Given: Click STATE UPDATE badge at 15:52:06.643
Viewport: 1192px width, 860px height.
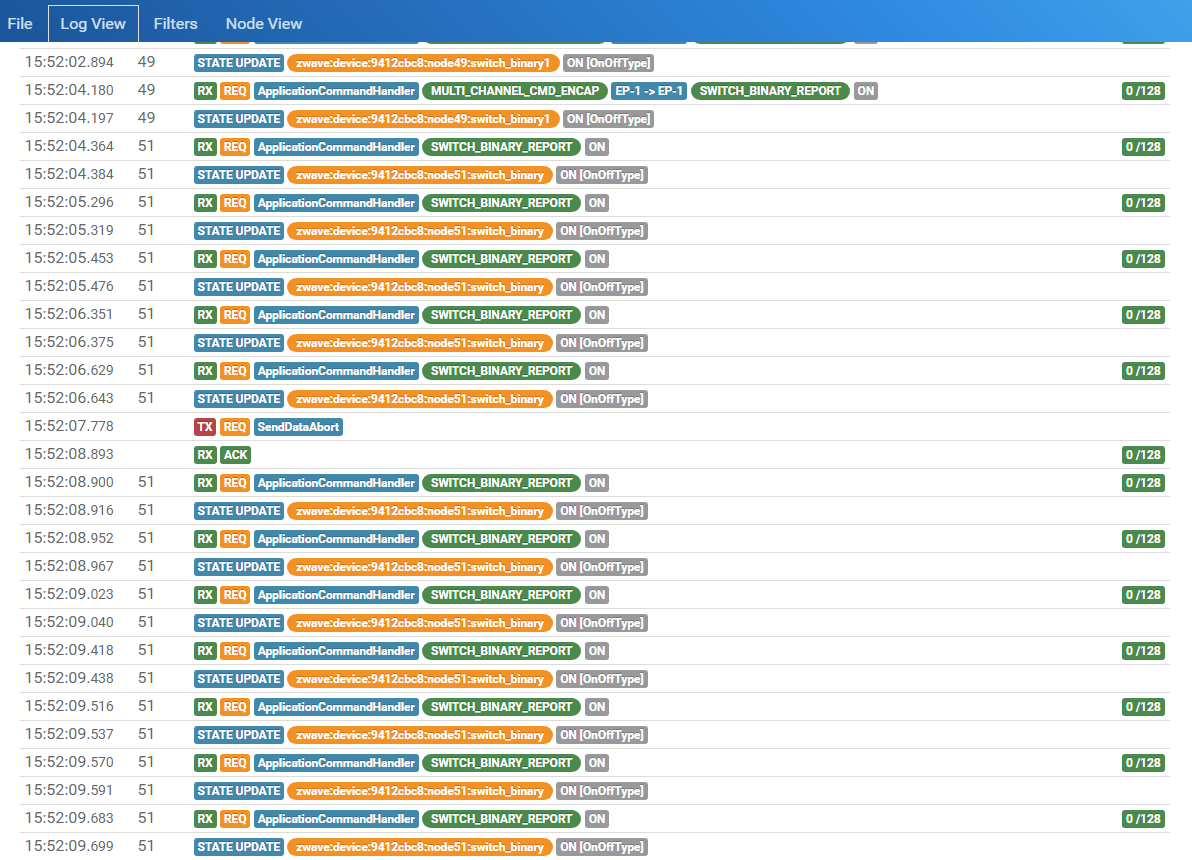Looking at the screenshot, I should (x=239, y=399).
